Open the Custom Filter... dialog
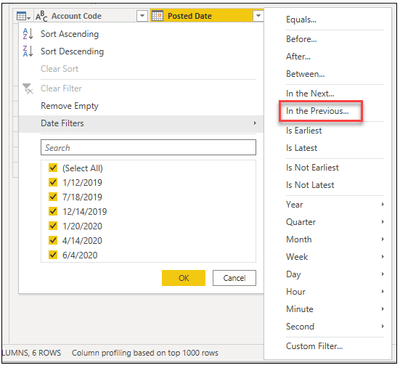 pos(314,346)
